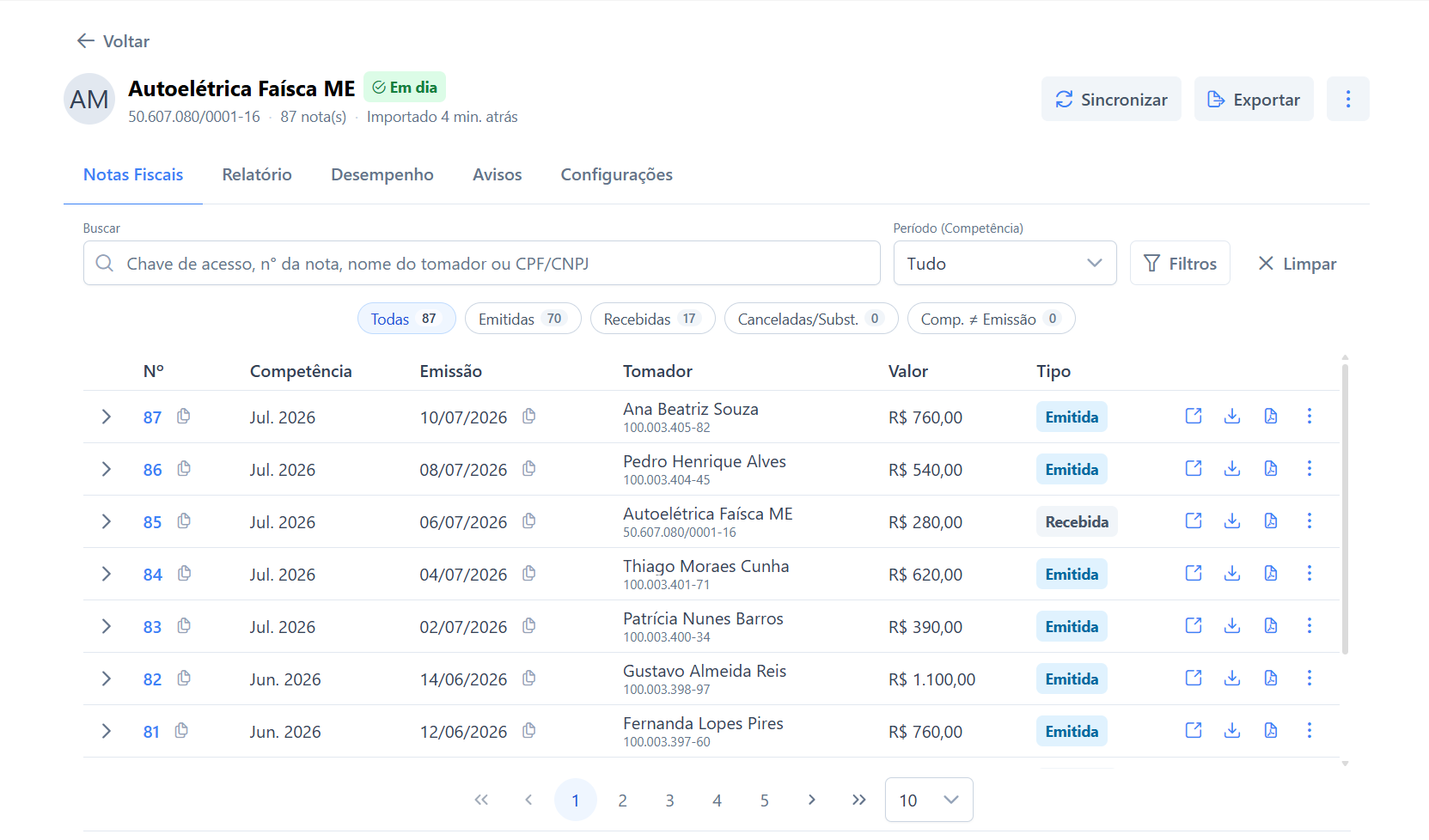Open rows per page dropdown

[929, 800]
